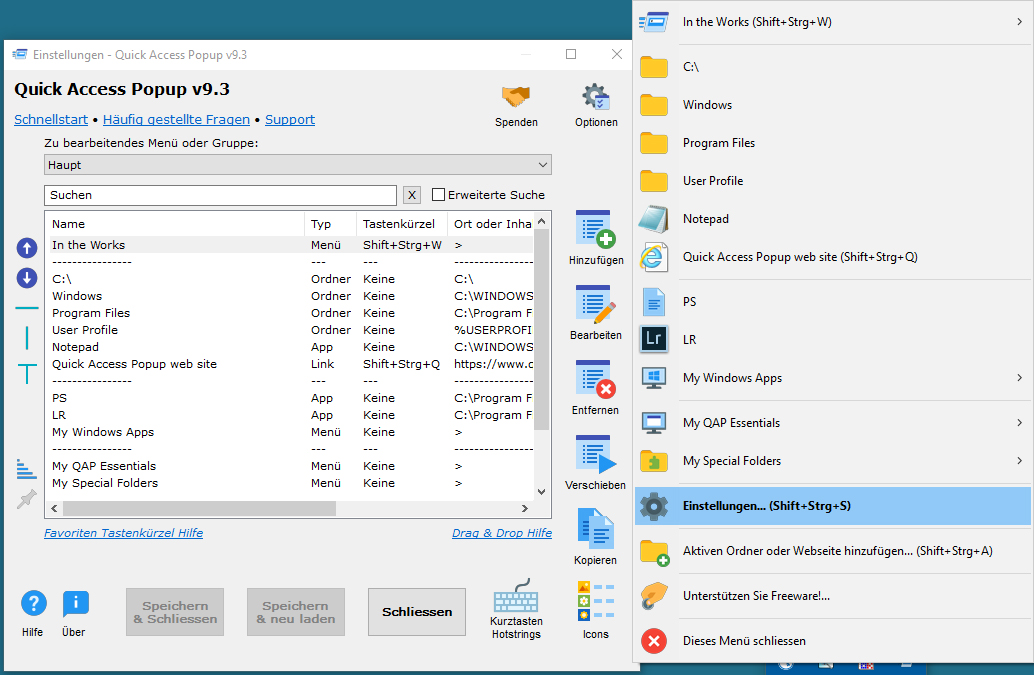Click the PS document icon in popup menu
The height and width of the screenshot is (675, 1034).
[x=654, y=302]
